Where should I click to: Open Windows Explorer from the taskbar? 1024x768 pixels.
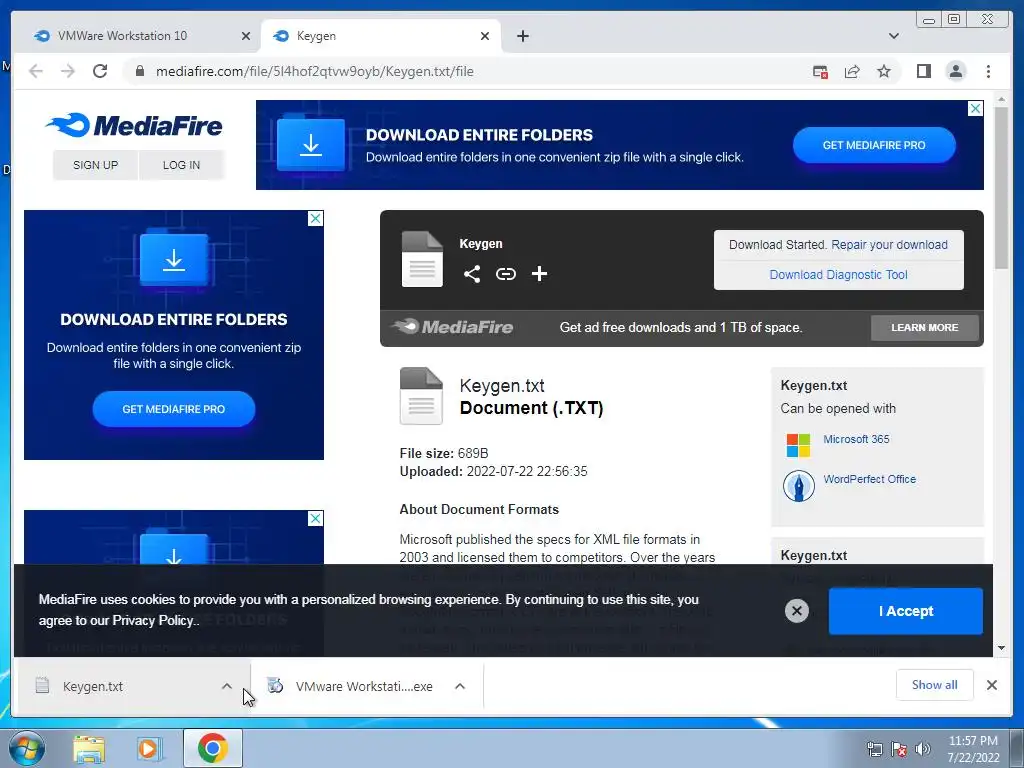(89, 748)
